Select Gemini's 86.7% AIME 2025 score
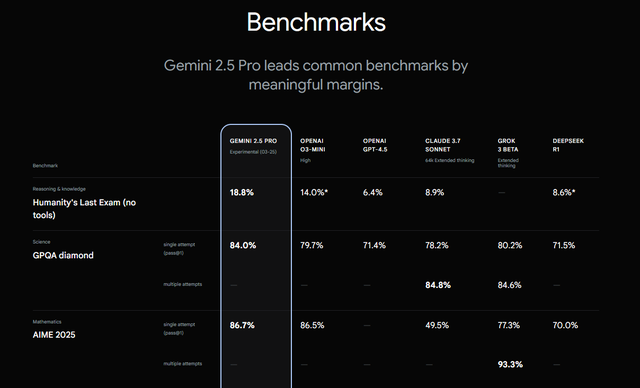640x388 pixels. [x=242, y=325]
